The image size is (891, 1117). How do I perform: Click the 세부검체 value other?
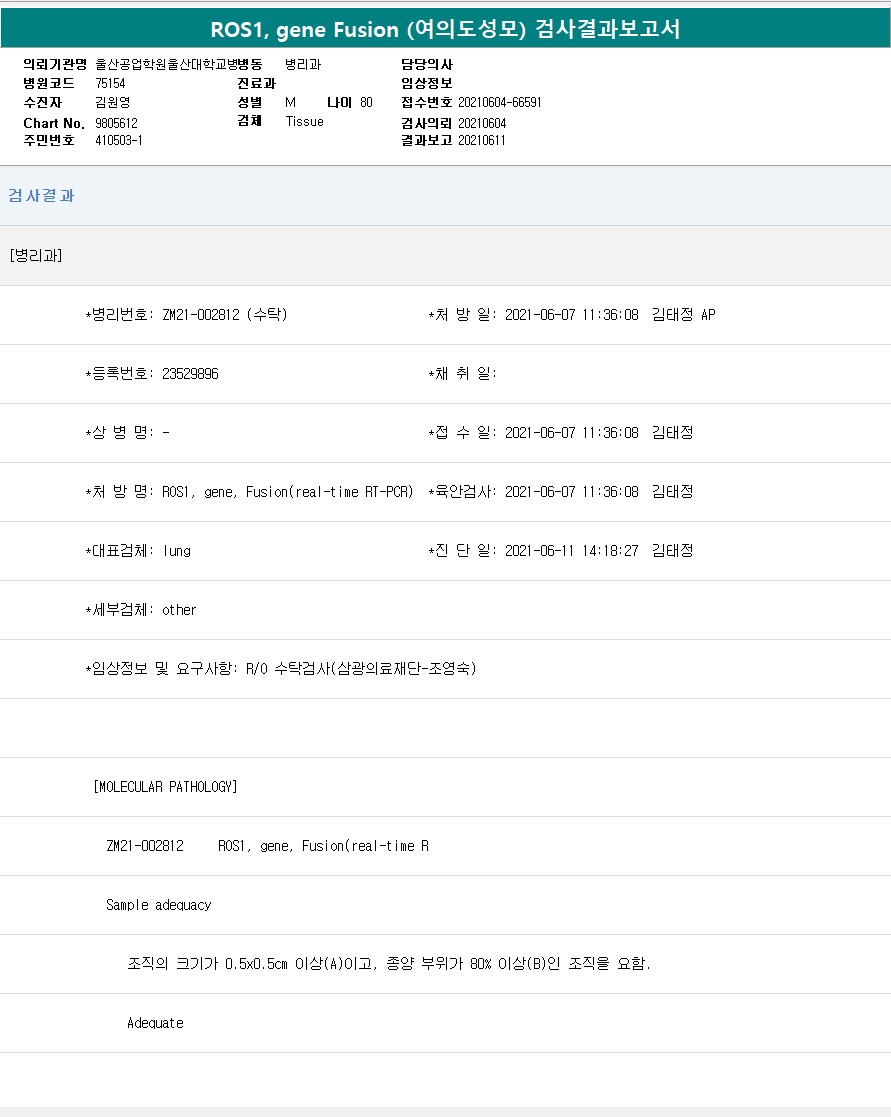(x=179, y=610)
